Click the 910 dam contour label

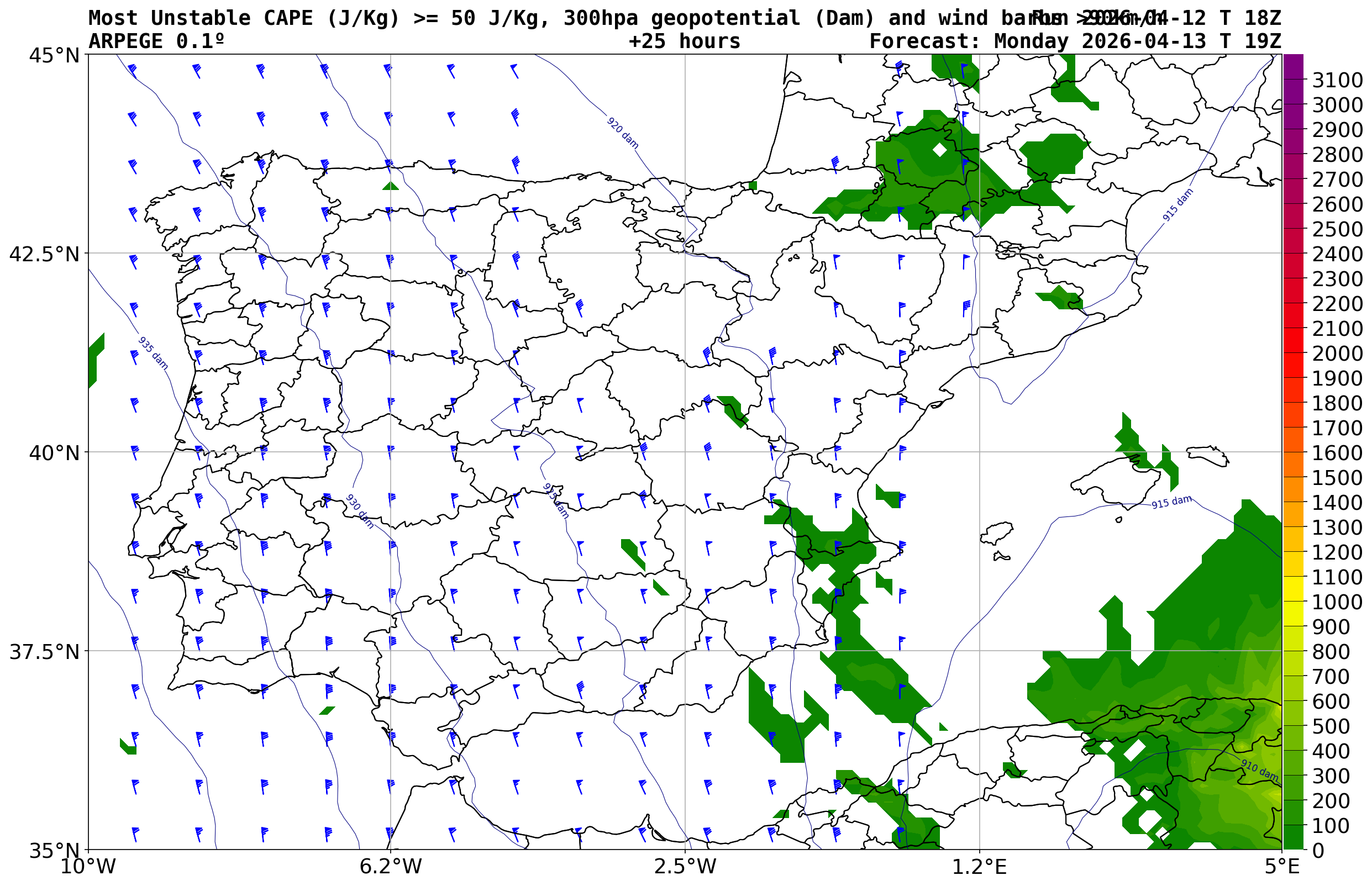point(1259,770)
